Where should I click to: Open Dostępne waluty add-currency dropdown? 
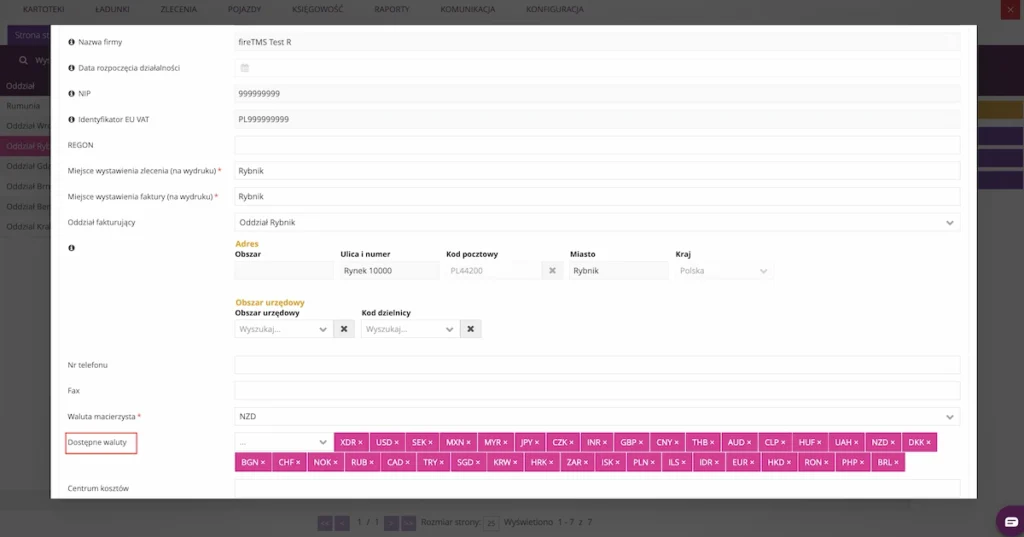[283, 442]
